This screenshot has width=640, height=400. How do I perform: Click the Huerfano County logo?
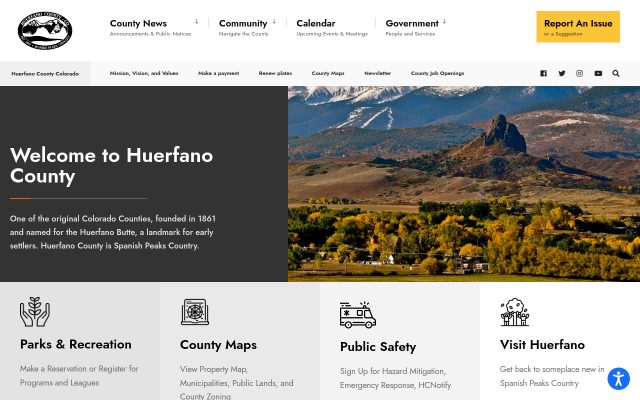coord(45,31)
